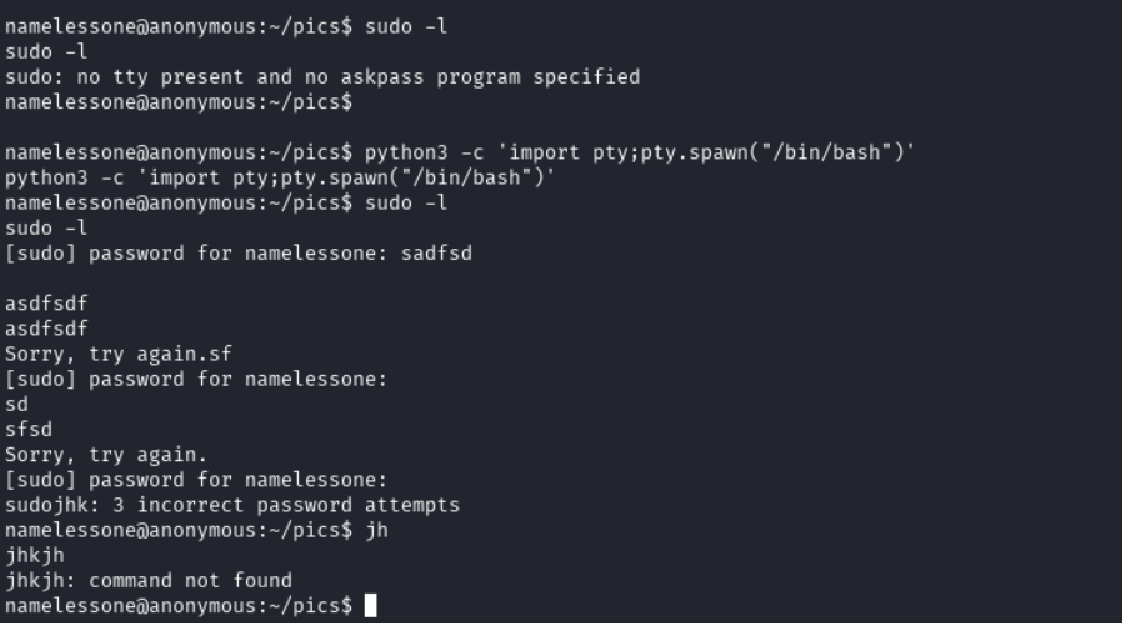This screenshot has height=623, width=1122.
Task: Click the second 'asdfsdf' output line
Action: (46, 329)
